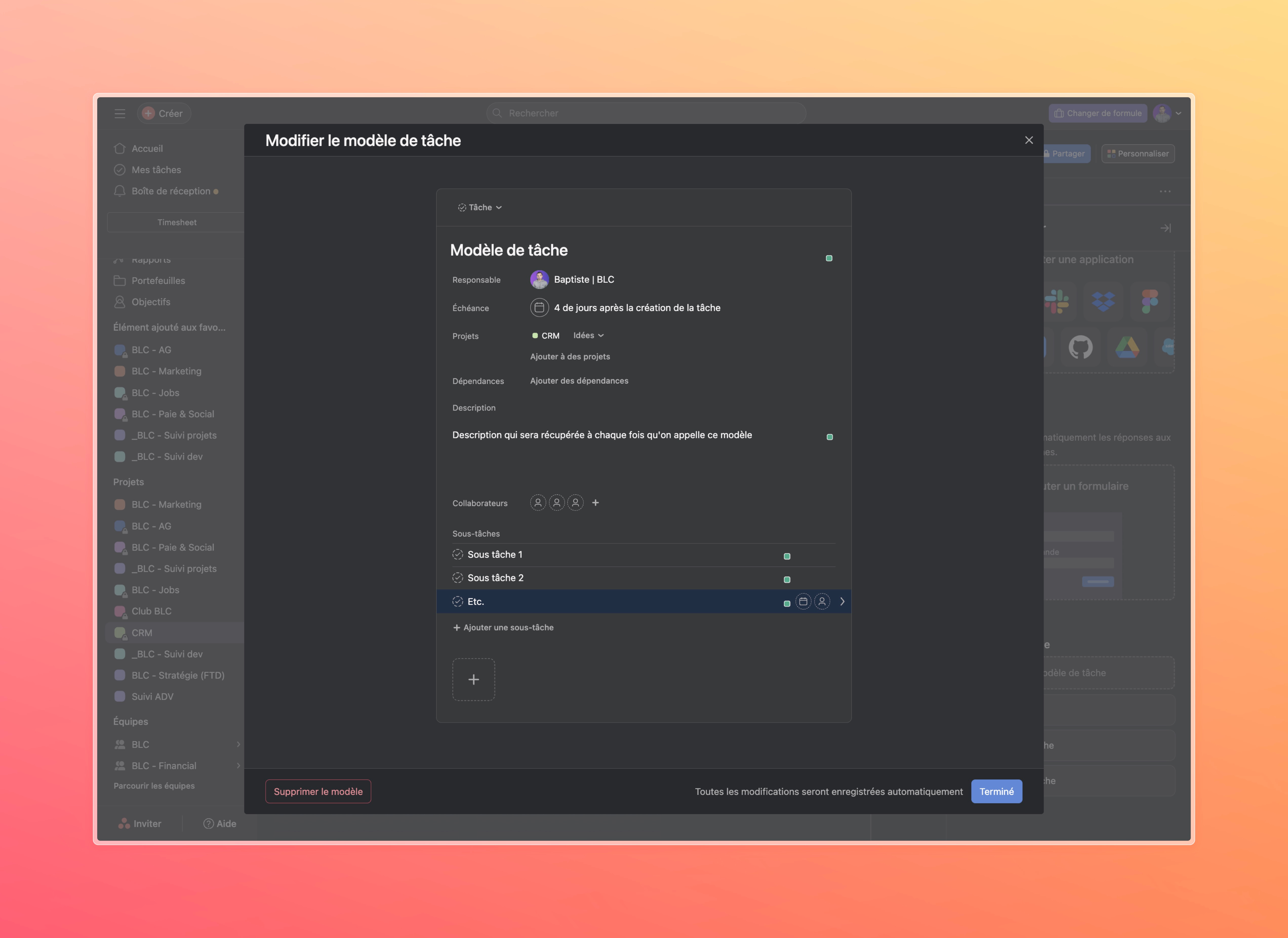This screenshot has width=1288, height=938.
Task: Click Changer de formule button
Action: (x=1098, y=113)
